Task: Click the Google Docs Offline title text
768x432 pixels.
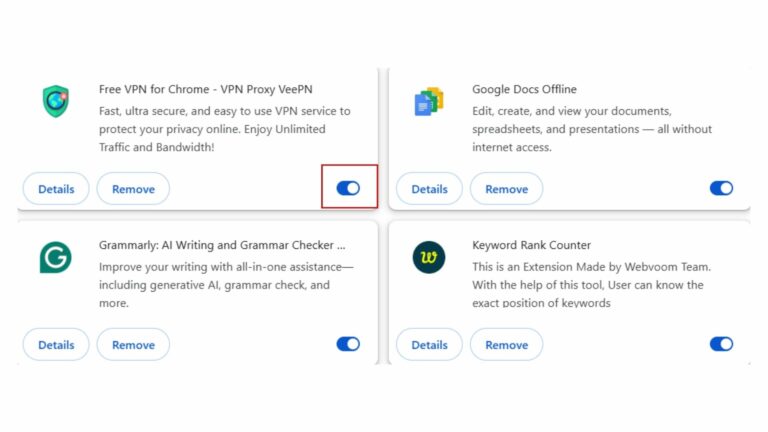Action: [524, 89]
